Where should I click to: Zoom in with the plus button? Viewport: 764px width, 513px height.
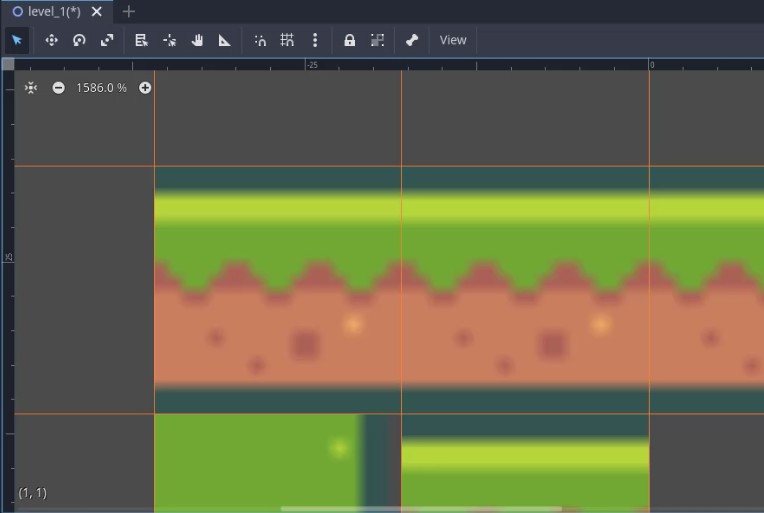(x=145, y=88)
